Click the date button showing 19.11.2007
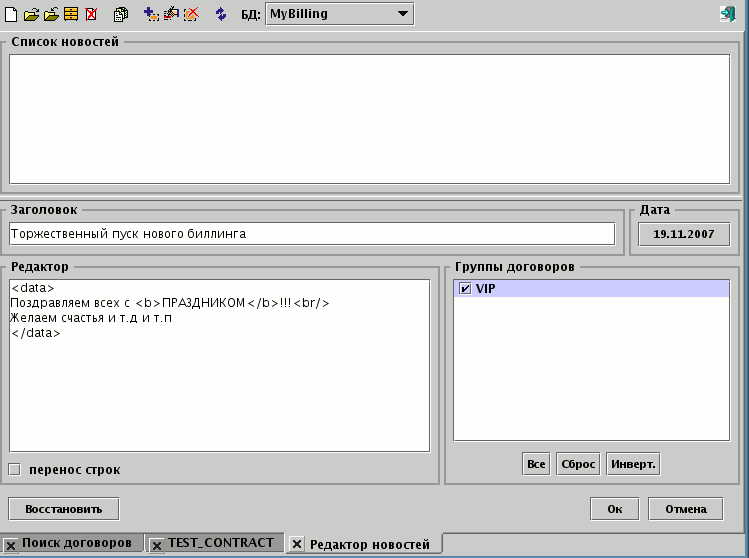The height and width of the screenshot is (558, 749). 684,233
